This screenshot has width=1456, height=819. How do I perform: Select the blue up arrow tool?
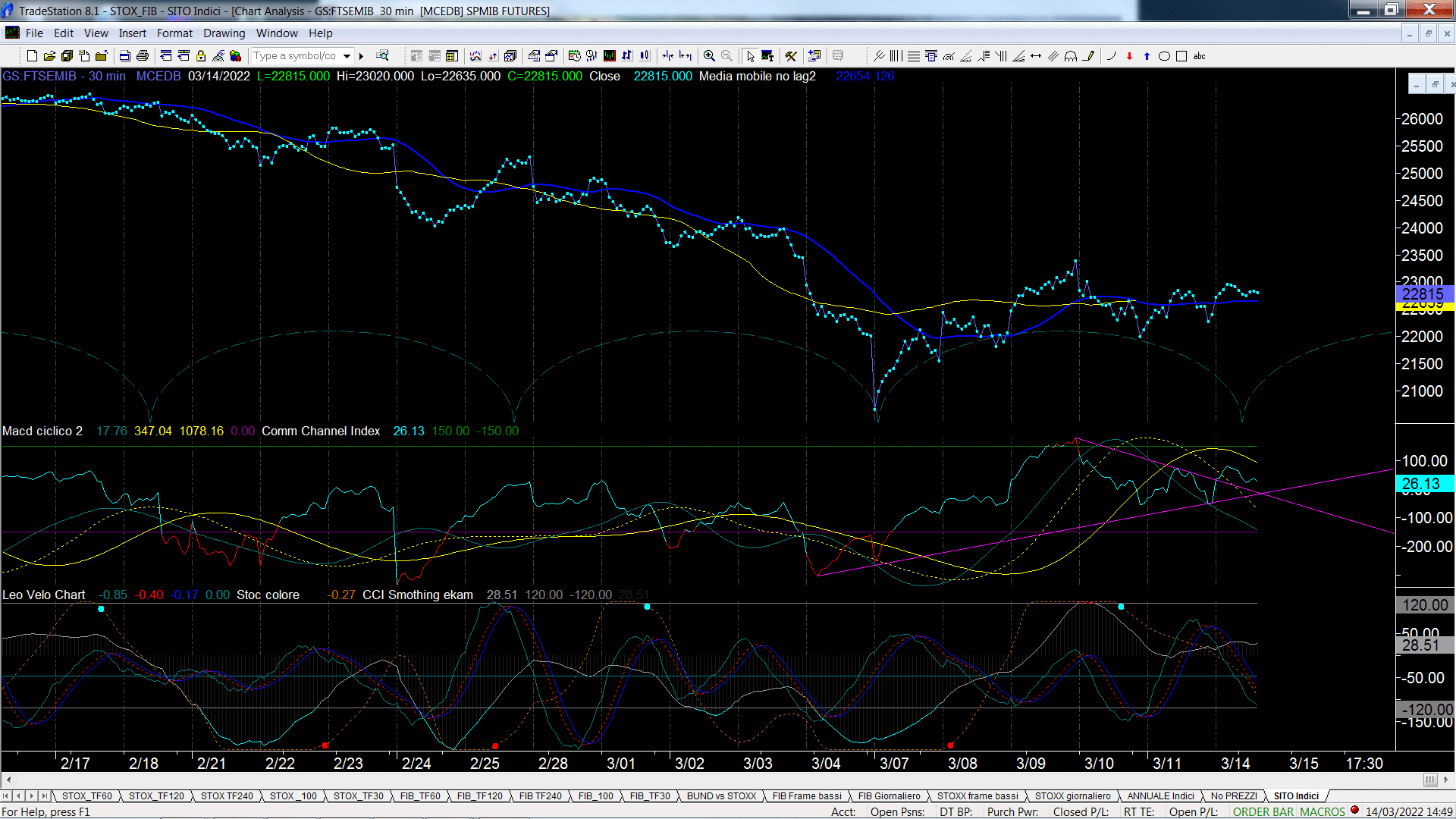click(x=1147, y=56)
